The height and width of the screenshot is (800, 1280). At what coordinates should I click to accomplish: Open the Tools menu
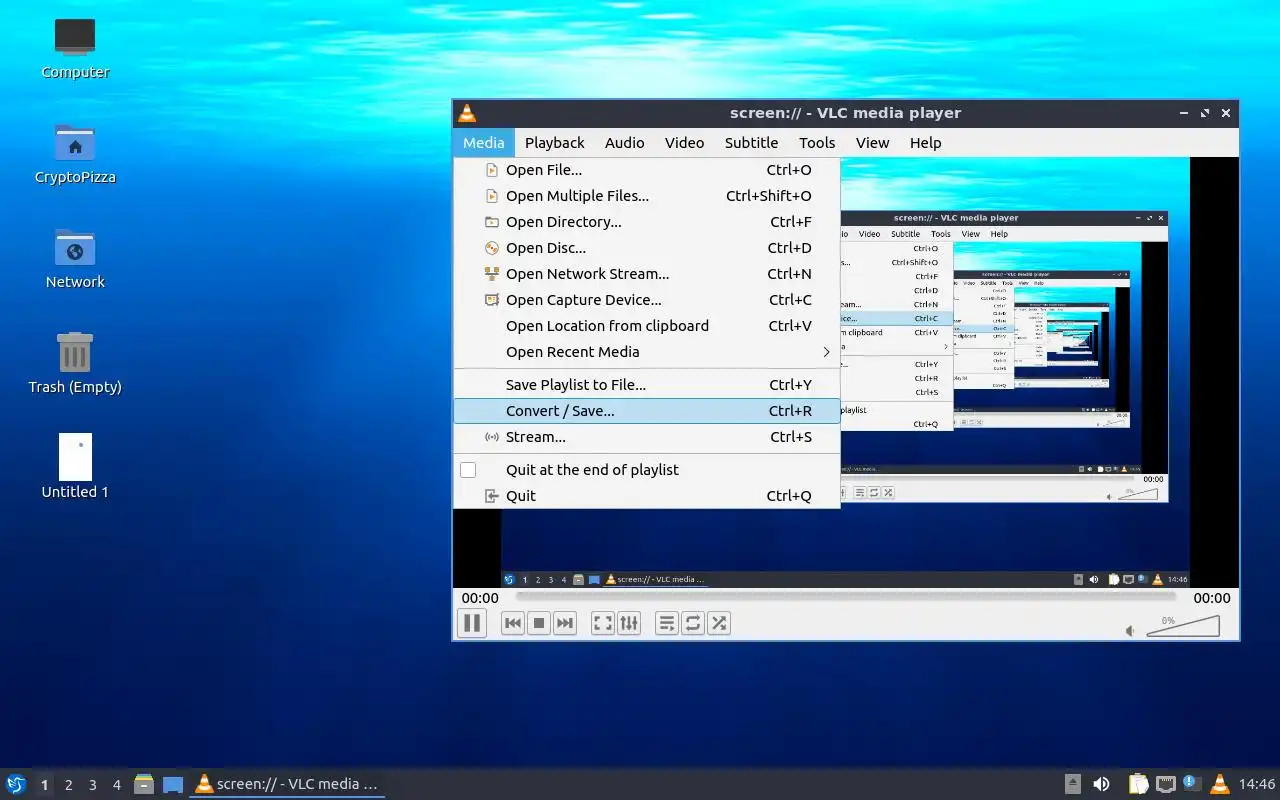click(817, 143)
